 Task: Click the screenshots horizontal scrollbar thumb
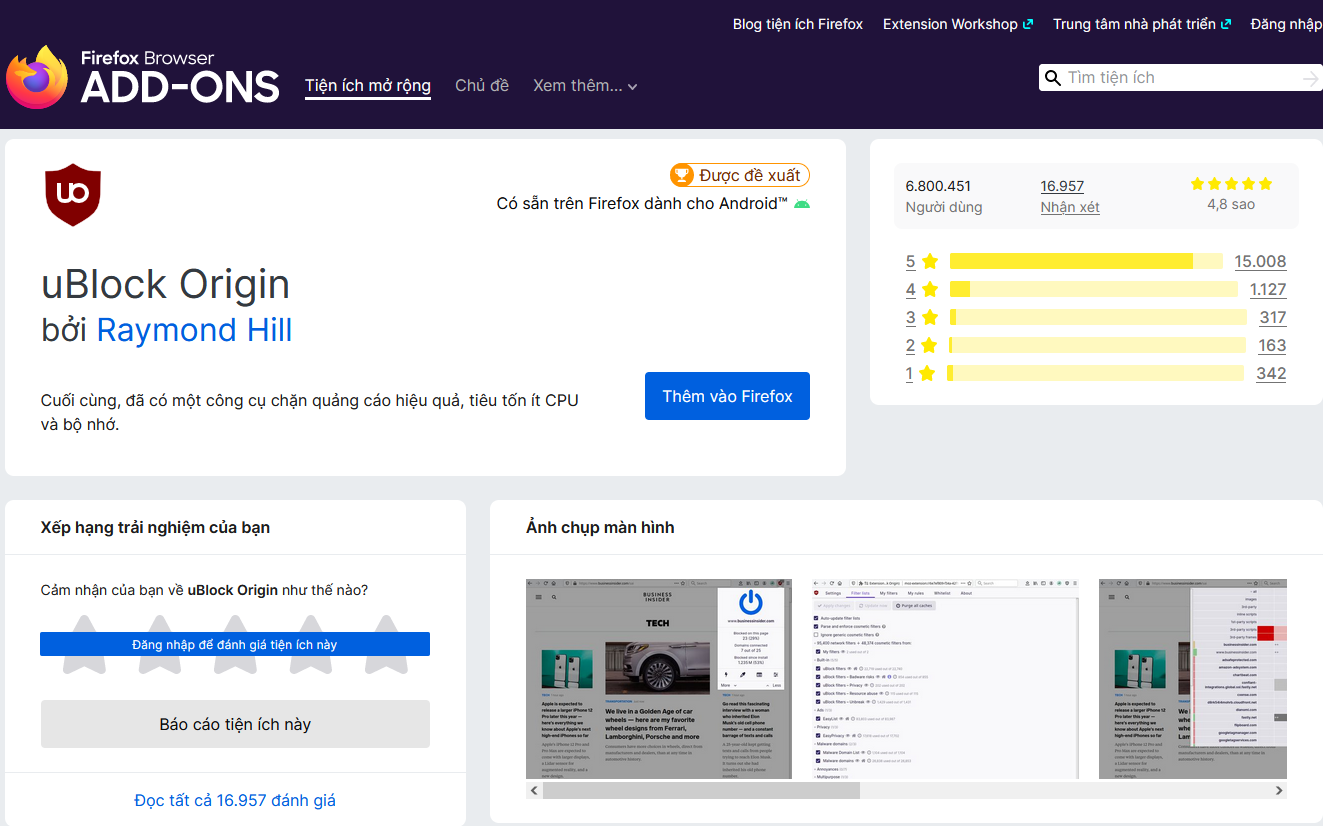[x=701, y=790]
